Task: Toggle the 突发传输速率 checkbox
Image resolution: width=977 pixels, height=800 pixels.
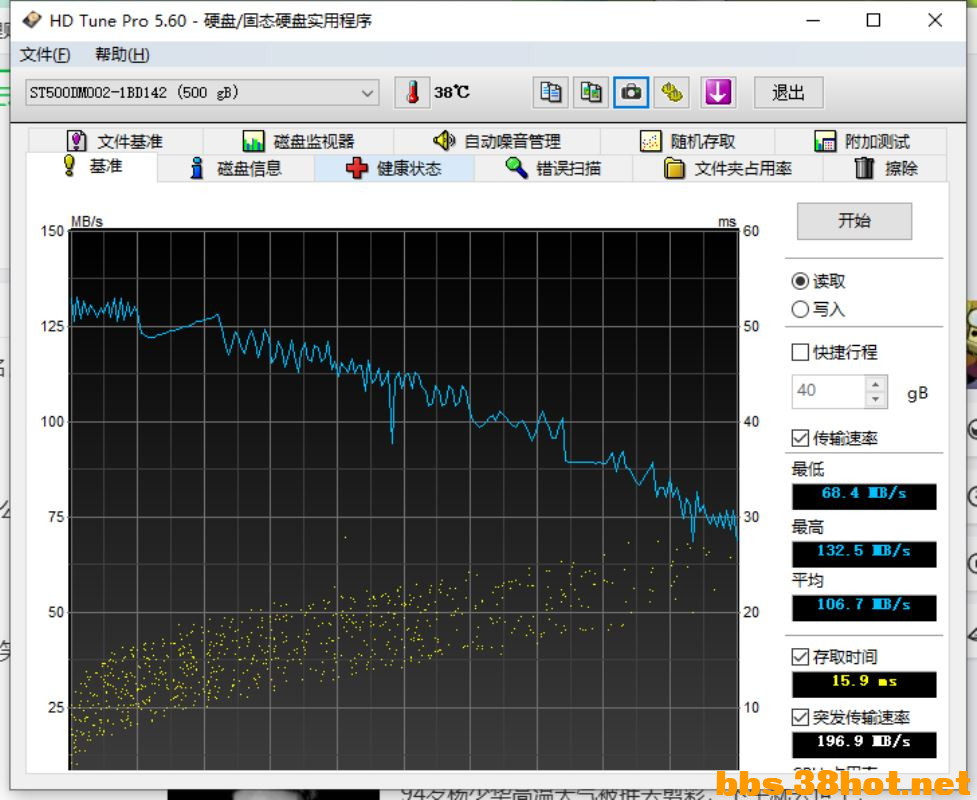Action: pos(800,717)
